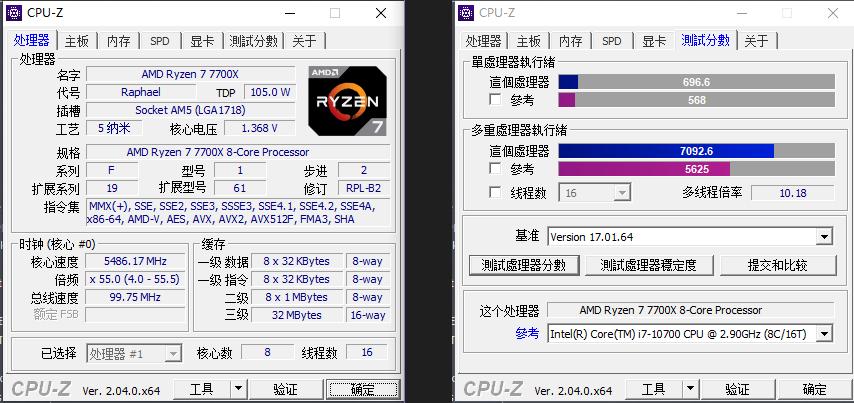854x403 pixels.
Task: Open 显卡 tab in right window
Action: coord(654,41)
